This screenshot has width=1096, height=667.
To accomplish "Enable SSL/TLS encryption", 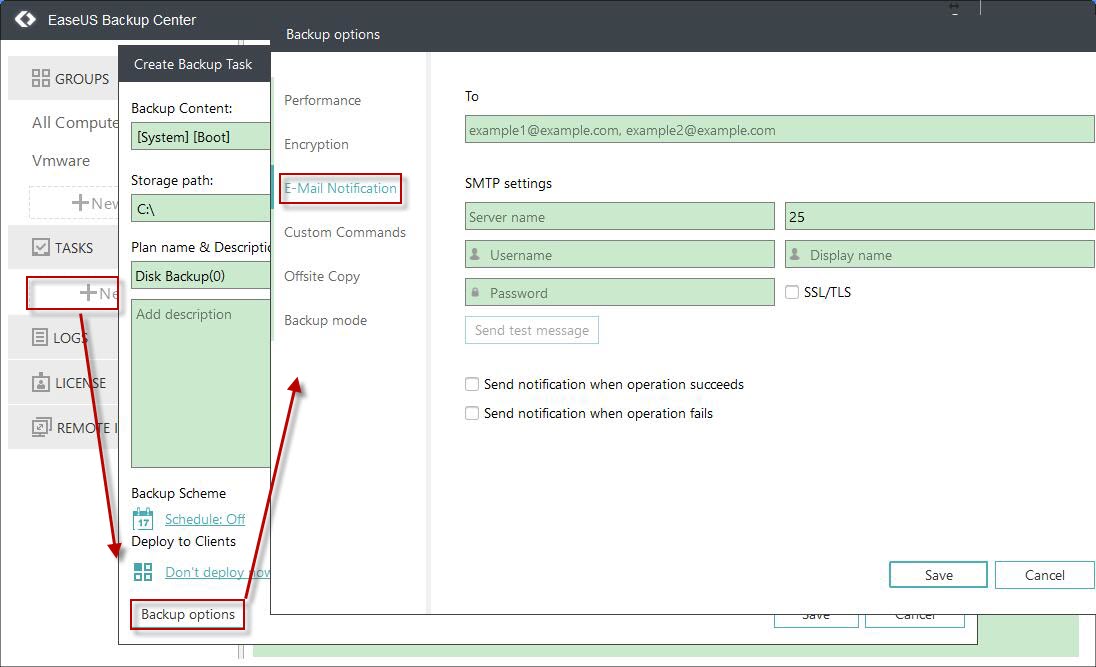I will coord(791,291).
